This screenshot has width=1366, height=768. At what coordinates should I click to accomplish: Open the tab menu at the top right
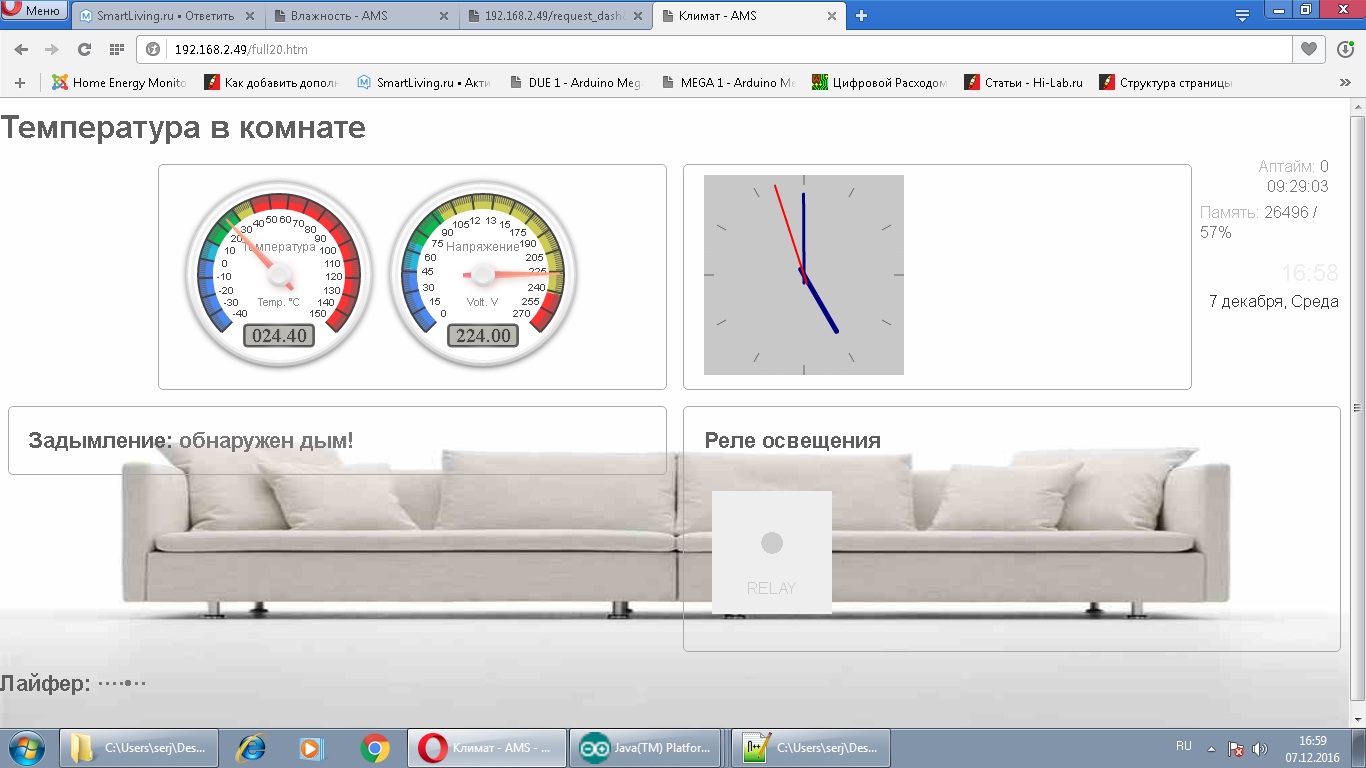(x=1242, y=15)
